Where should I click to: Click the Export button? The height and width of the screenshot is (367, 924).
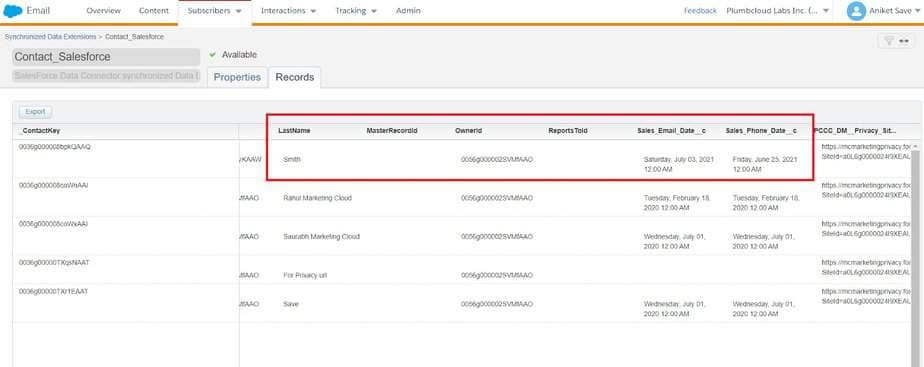coord(35,111)
